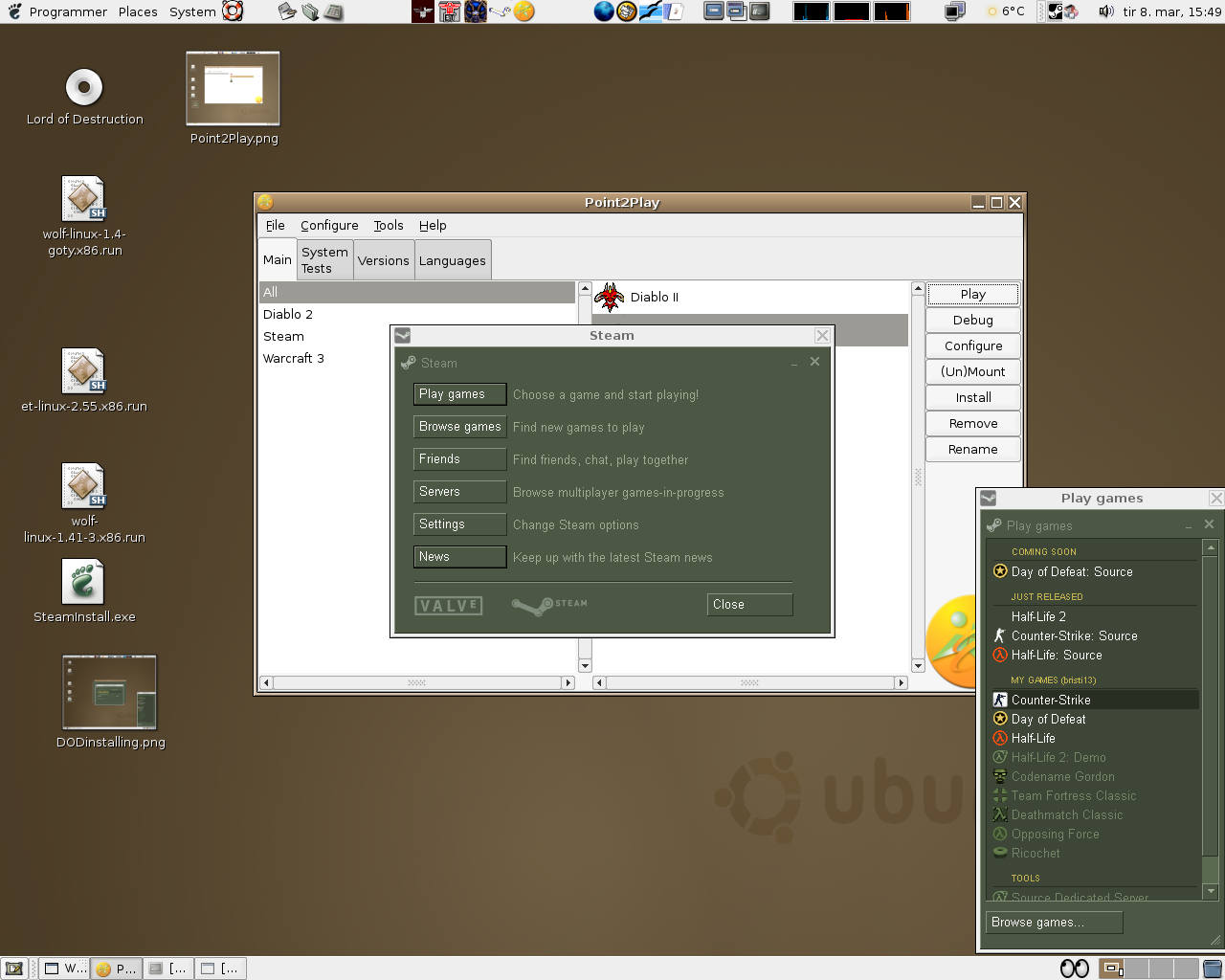Open the Programmer menu
Screen dimensions: 1225x980
pyautogui.click(x=68, y=11)
